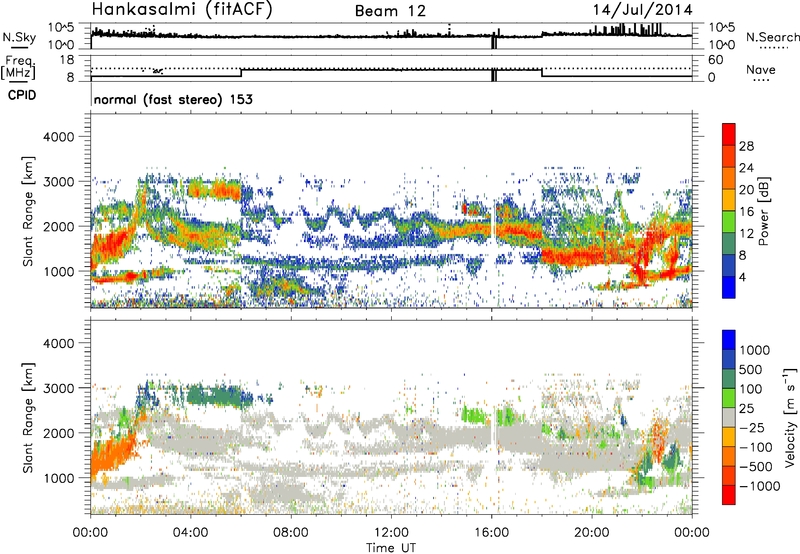Click the 'N.Search' legend label
Screen dimensions: 800x554
click(x=772, y=37)
